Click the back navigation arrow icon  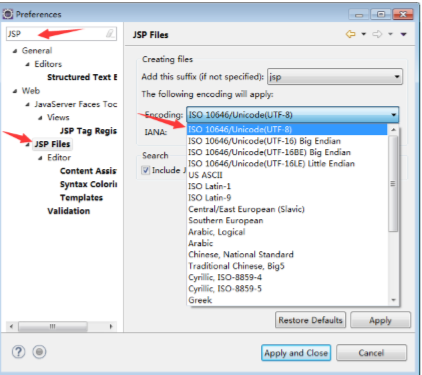pyautogui.click(x=350, y=34)
